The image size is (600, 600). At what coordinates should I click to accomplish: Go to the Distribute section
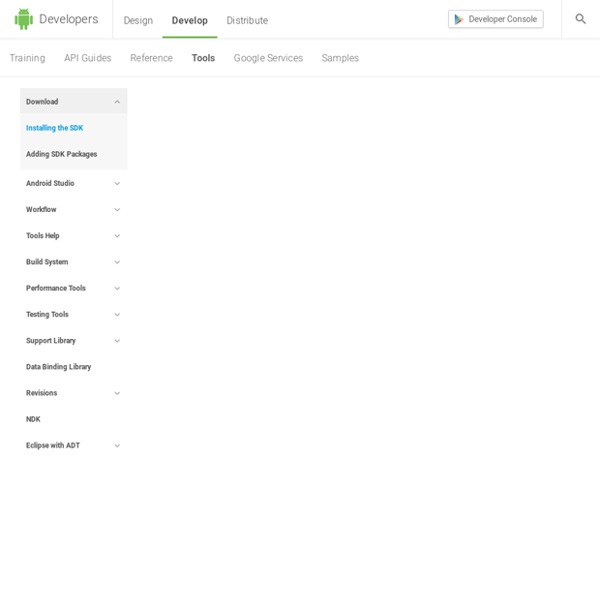point(247,20)
